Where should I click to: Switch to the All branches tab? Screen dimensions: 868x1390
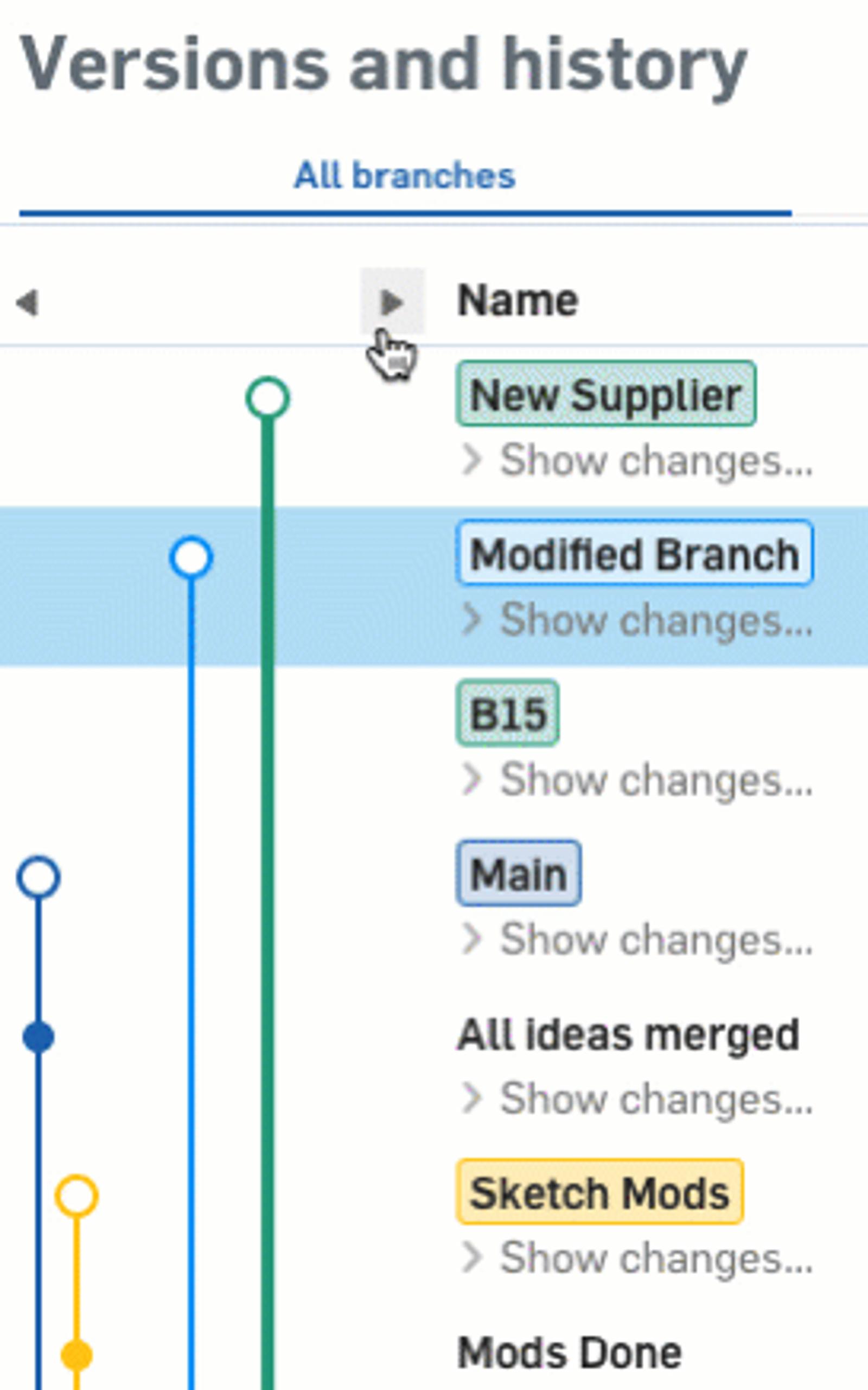405,175
